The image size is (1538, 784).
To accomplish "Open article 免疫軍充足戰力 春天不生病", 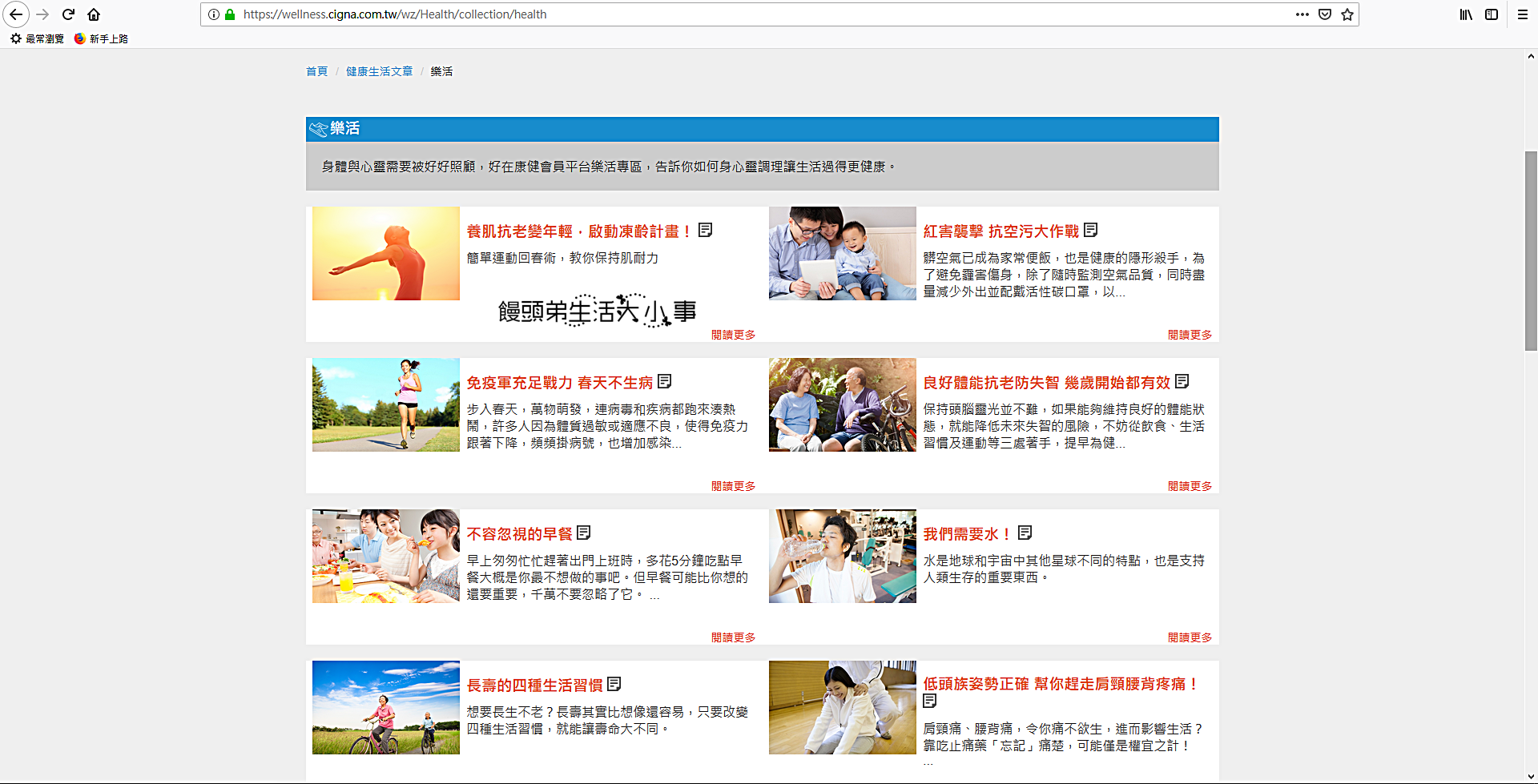I will tap(559, 383).
